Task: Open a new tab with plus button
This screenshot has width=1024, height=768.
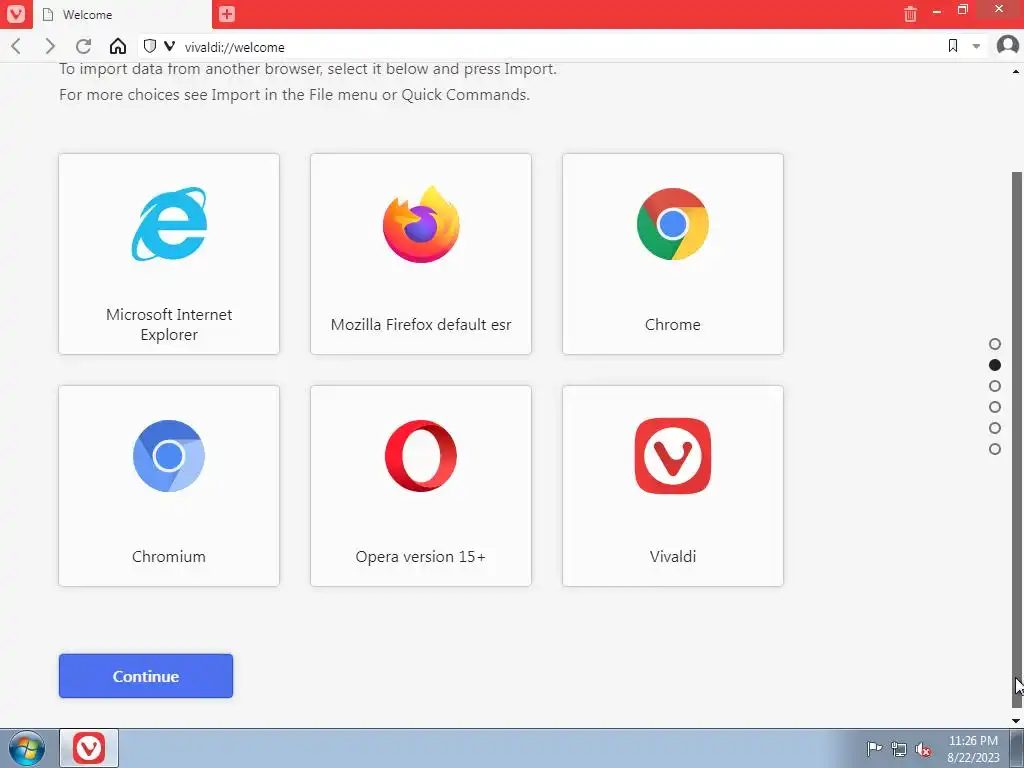Action: (x=227, y=14)
